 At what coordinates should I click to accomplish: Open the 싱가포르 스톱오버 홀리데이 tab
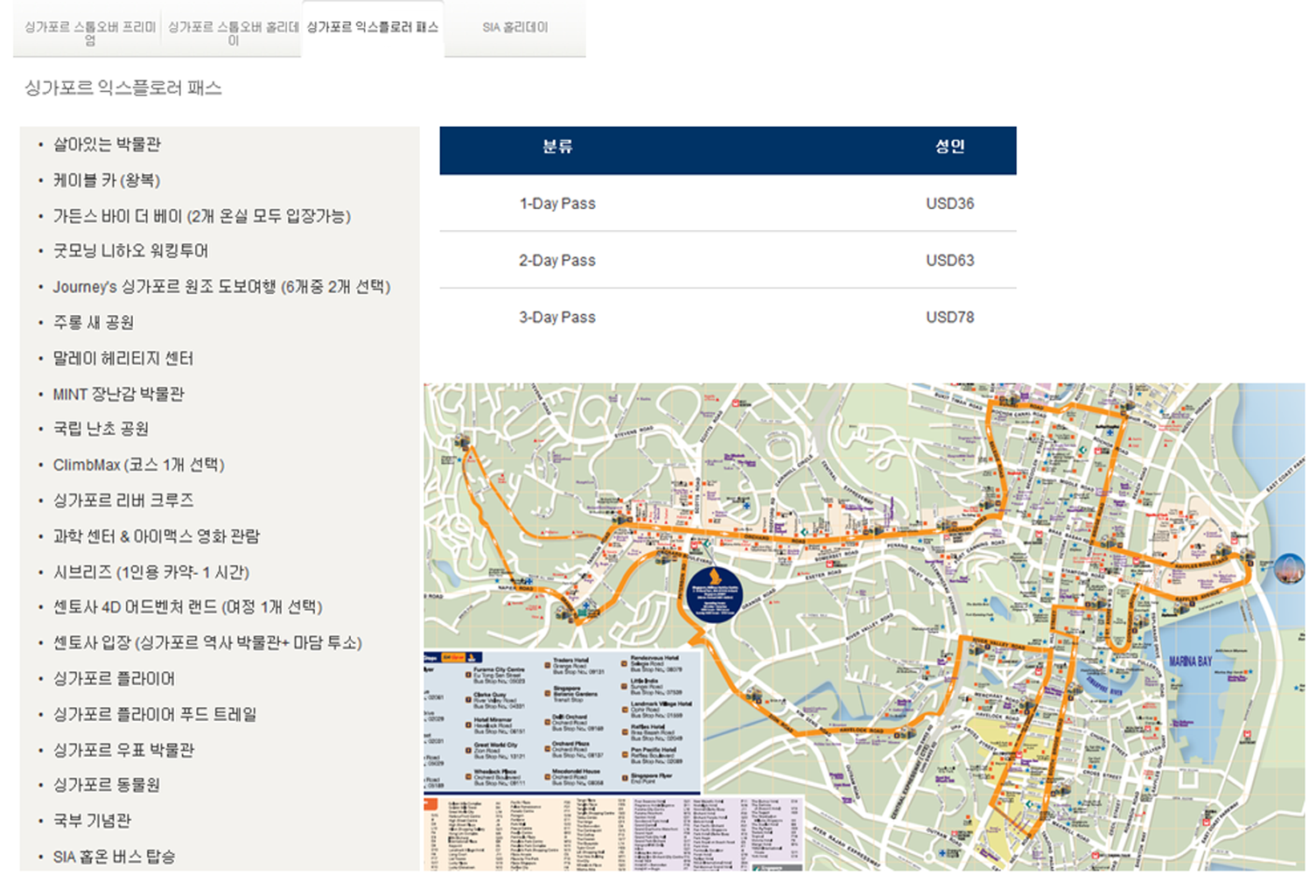[x=232, y=33]
